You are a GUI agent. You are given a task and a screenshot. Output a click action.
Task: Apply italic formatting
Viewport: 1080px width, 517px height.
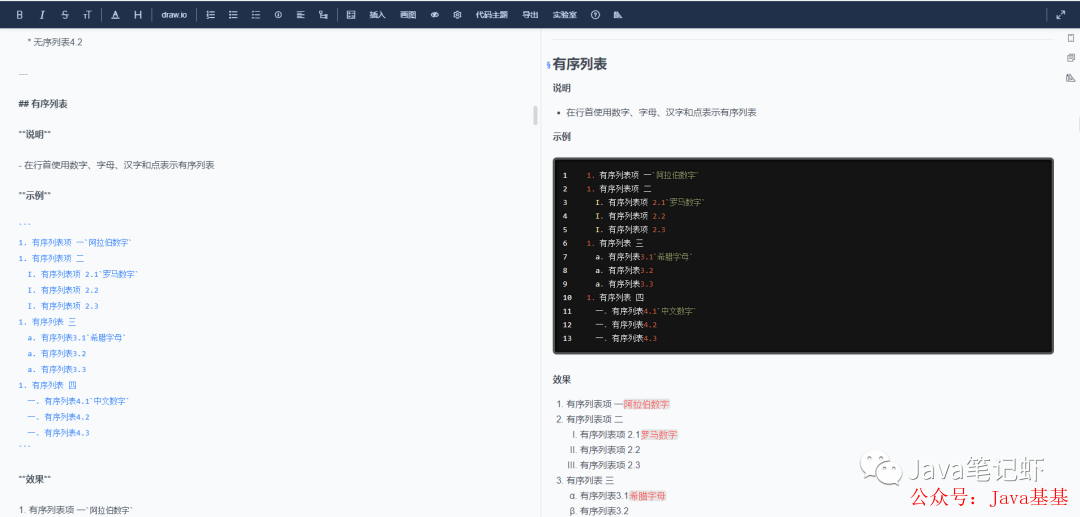pos(42,14)
